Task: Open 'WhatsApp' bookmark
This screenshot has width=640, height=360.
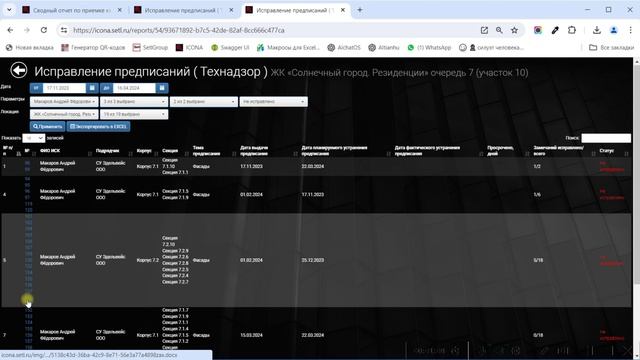Action: pos(429,48)
